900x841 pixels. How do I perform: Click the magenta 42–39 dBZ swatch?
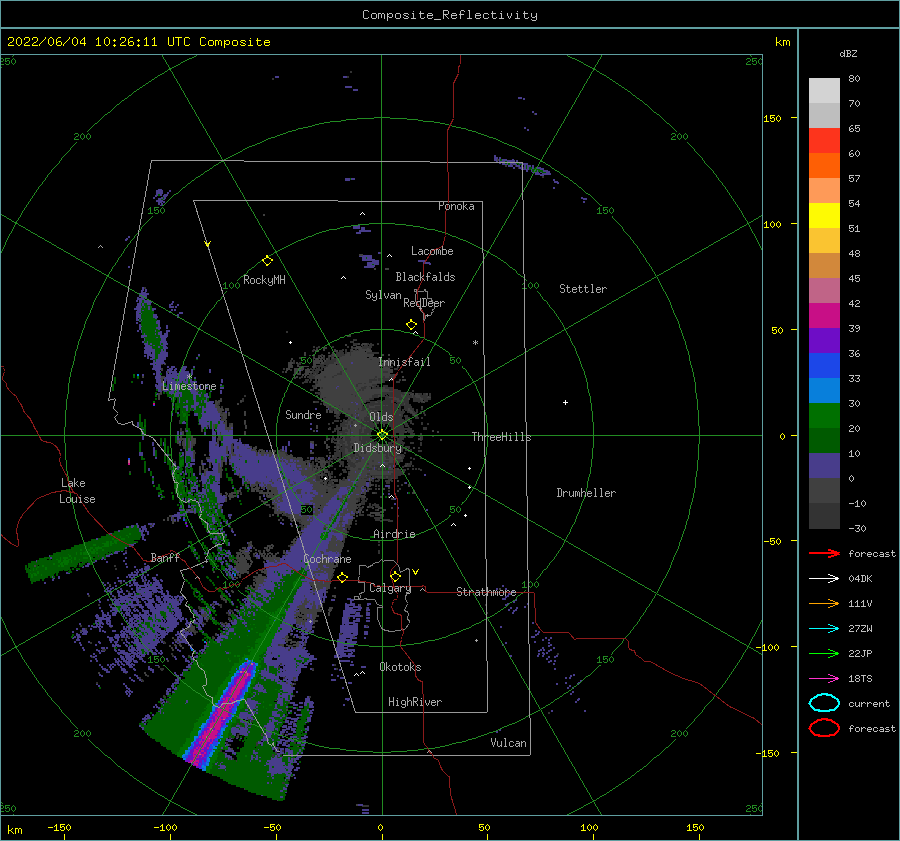[x=824, y=315]
